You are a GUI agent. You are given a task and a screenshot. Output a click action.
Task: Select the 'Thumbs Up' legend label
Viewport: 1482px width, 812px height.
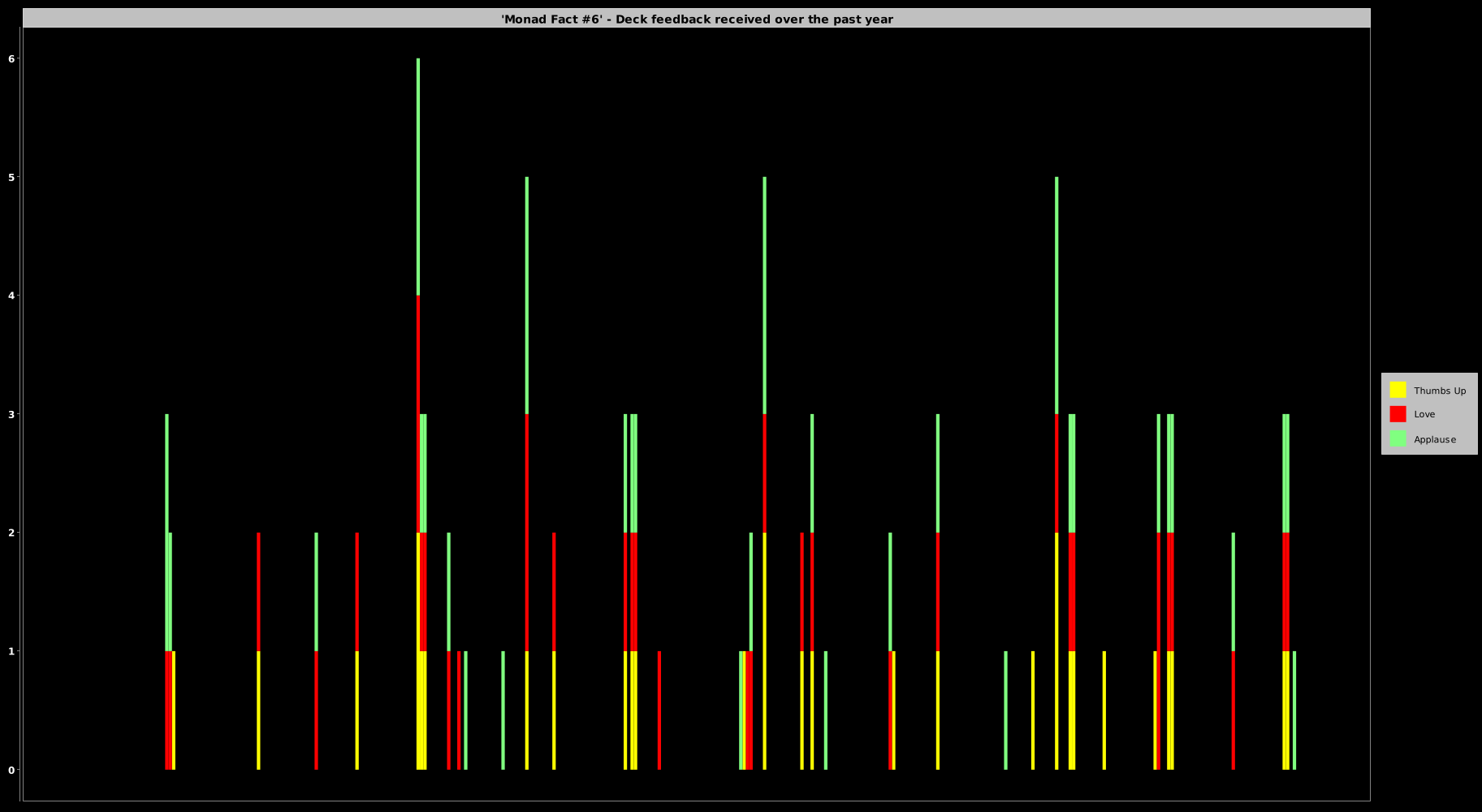[1440, 391]
